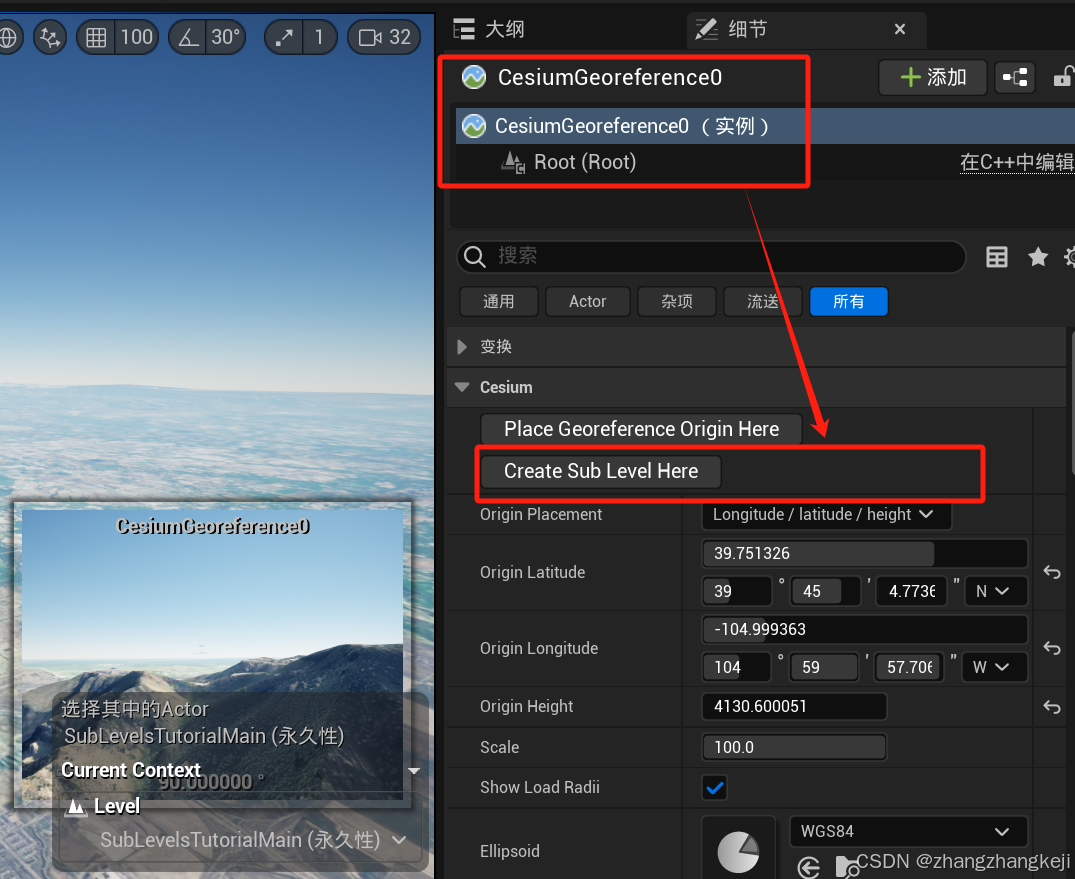Use selected asset arrow icon for Ellipsoid
Viewport: 1075px width, 879px height.
pyautogui.click(x=809, y=867)
